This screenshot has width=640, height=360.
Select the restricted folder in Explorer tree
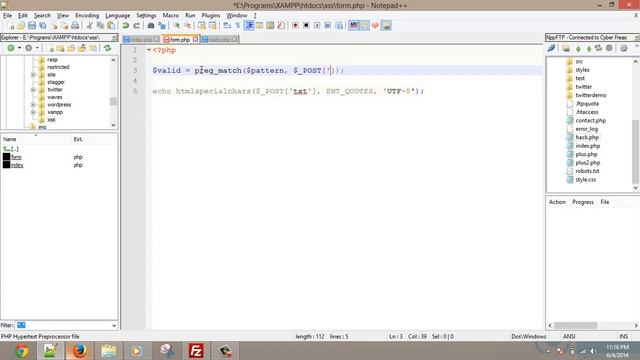tap(58, 67)
